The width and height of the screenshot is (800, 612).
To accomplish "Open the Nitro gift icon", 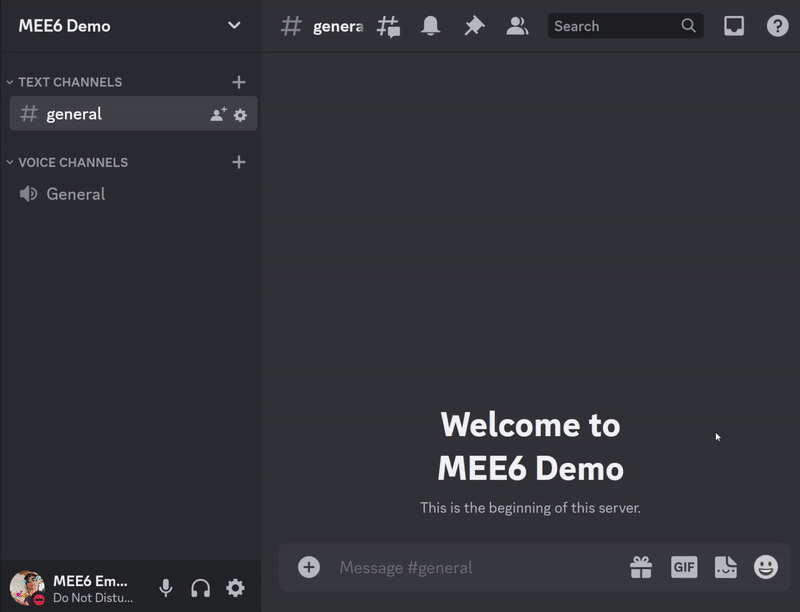I will tap(641, 567).
